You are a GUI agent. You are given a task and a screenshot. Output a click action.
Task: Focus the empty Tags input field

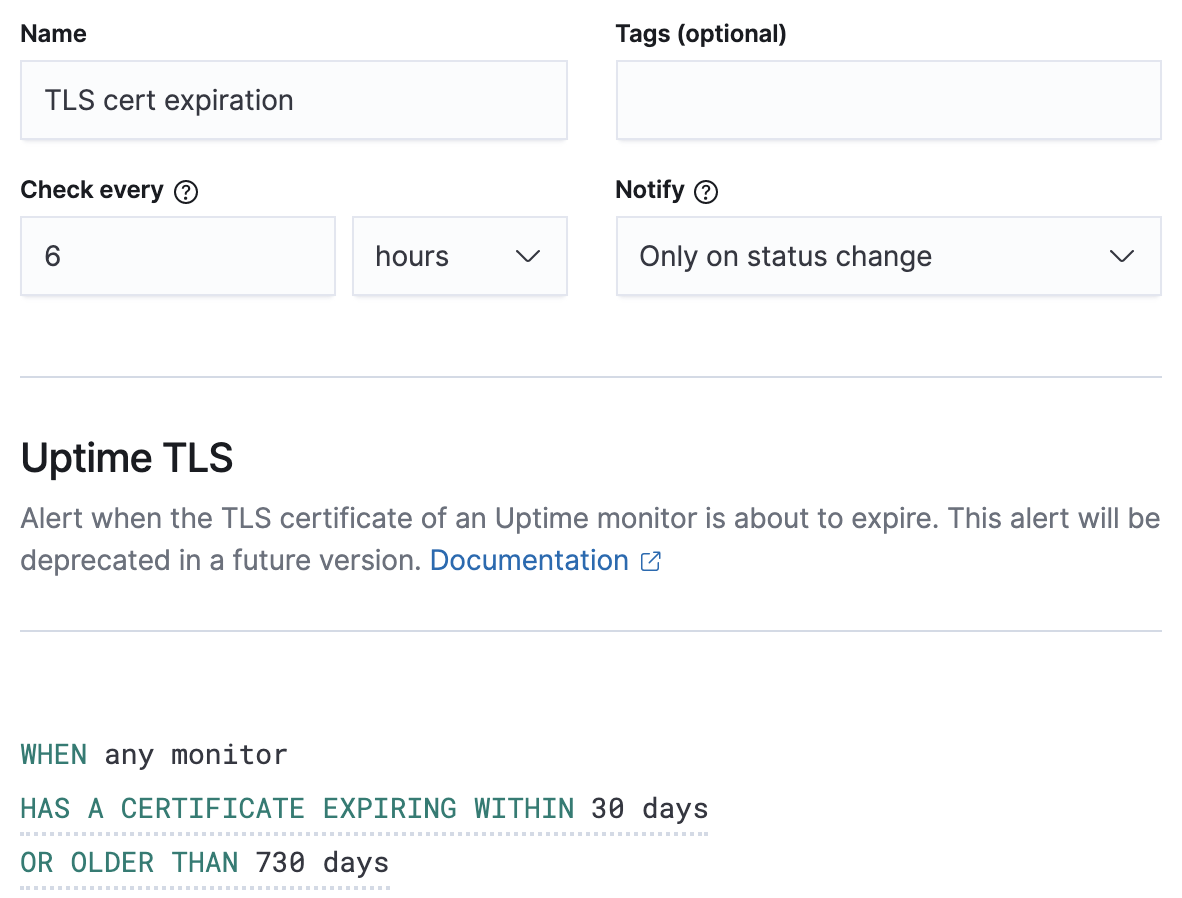(887, 101)
